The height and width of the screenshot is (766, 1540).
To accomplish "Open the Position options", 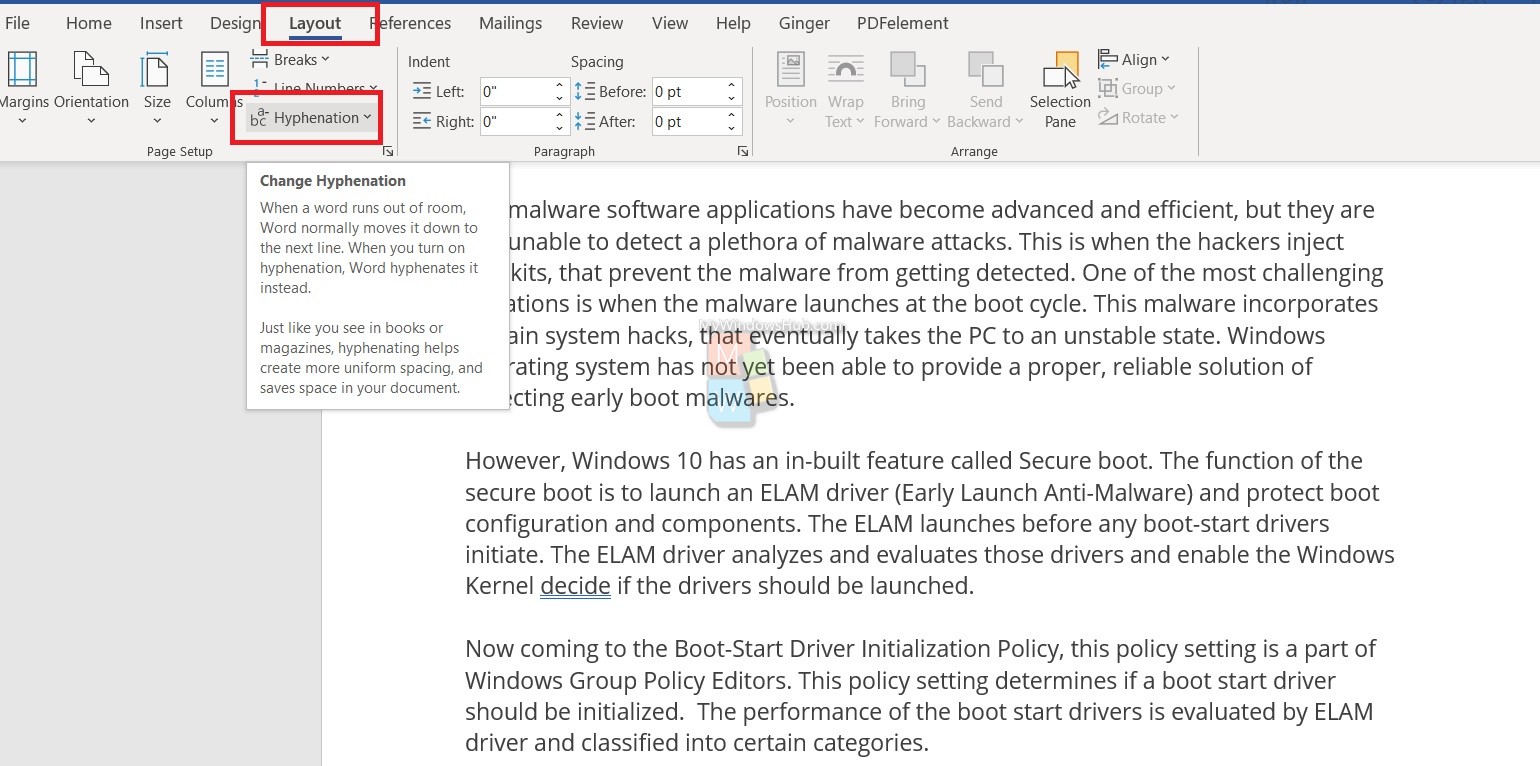I will (x=790, y=90).
